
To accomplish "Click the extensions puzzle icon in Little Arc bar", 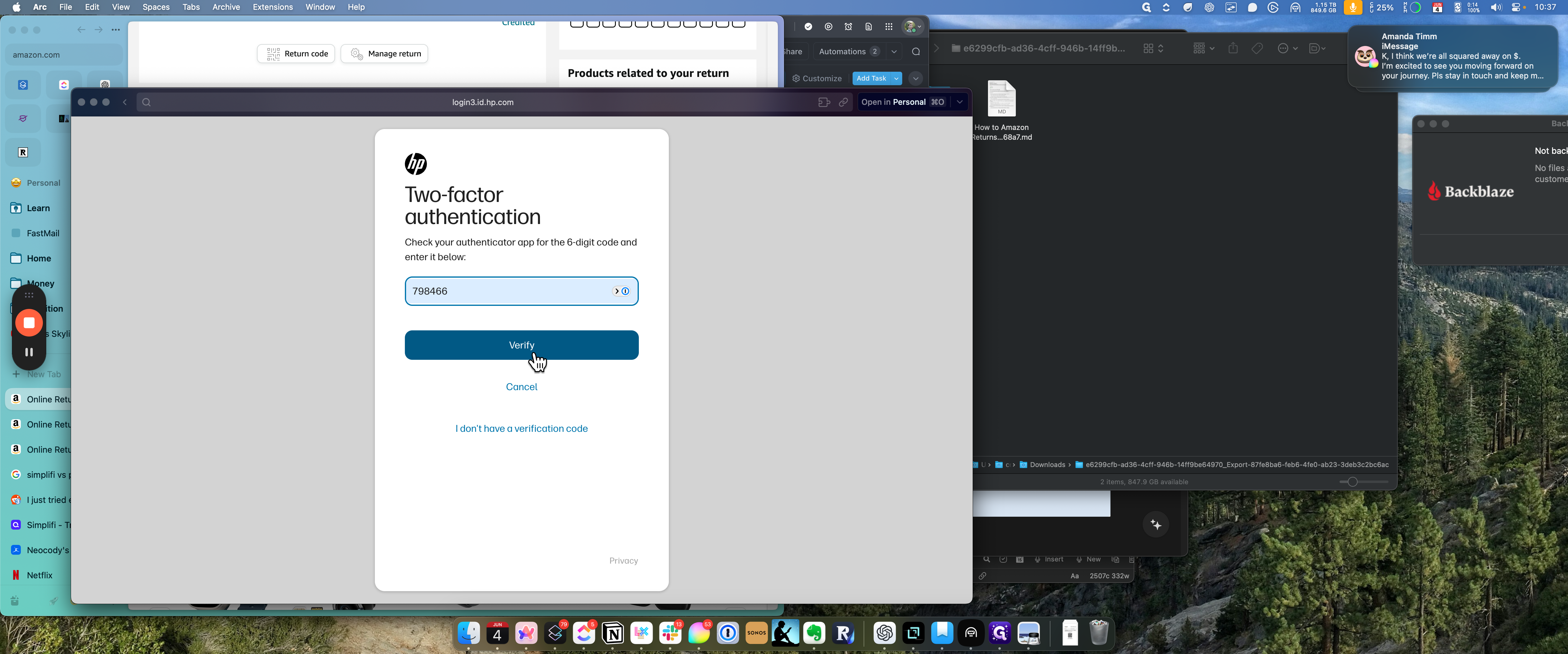I will (824, 102).
